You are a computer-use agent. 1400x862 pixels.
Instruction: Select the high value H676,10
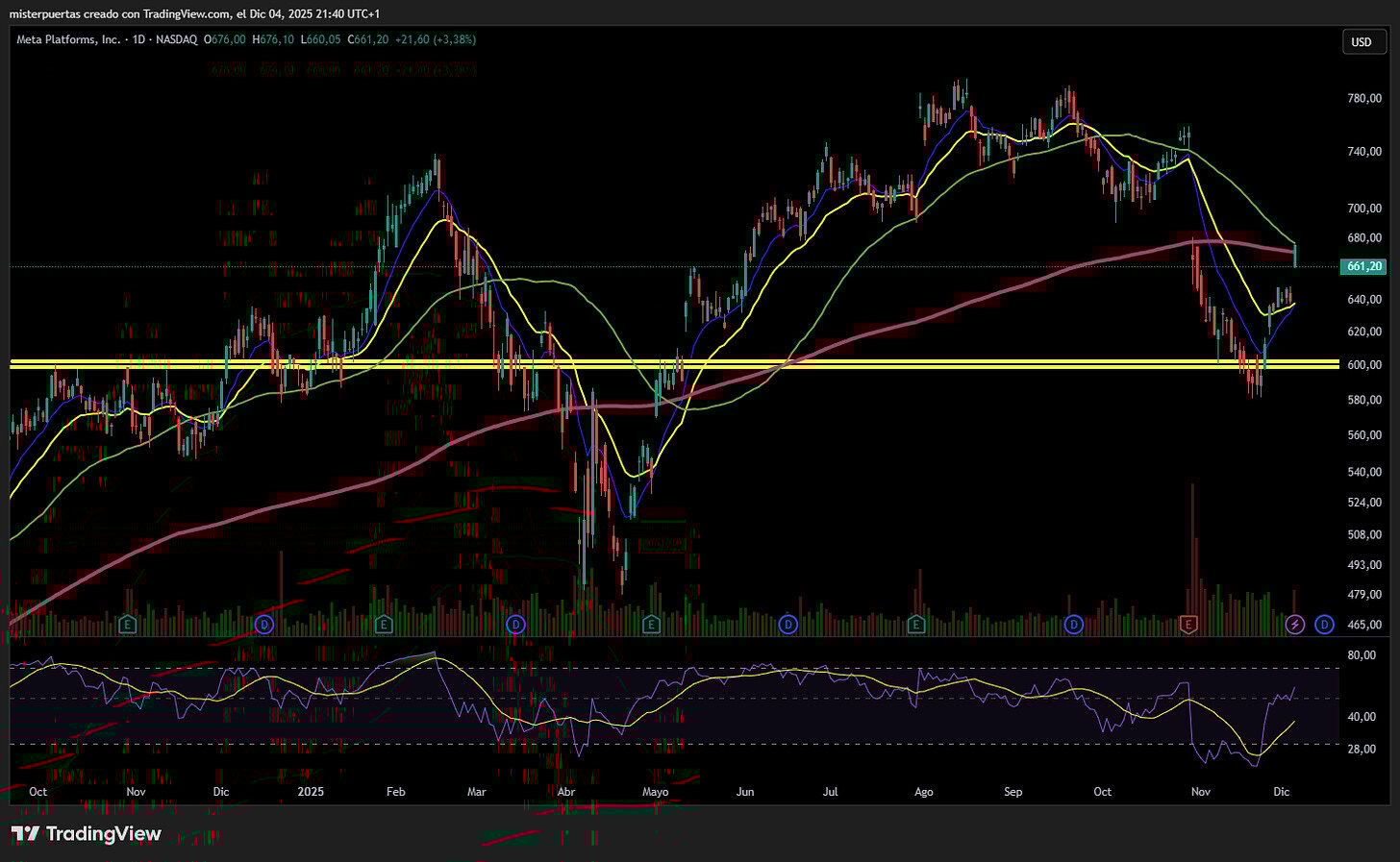pos(273,39)
